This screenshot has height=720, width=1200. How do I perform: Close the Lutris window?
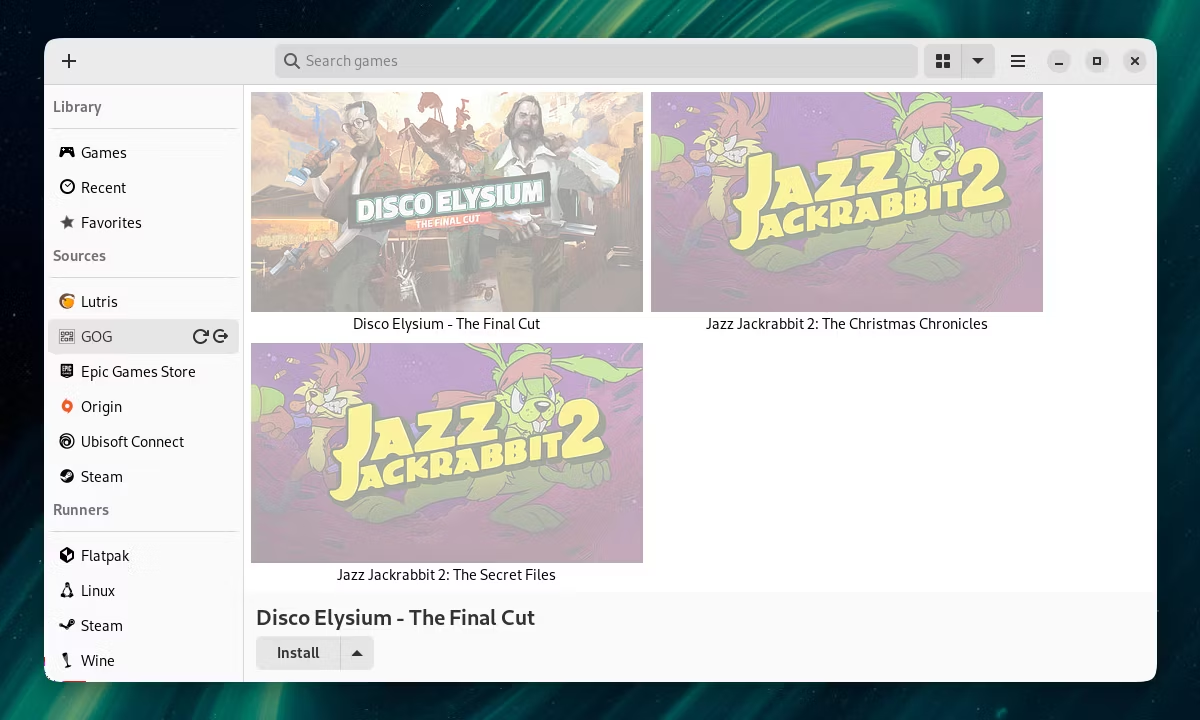(1135, 61)
